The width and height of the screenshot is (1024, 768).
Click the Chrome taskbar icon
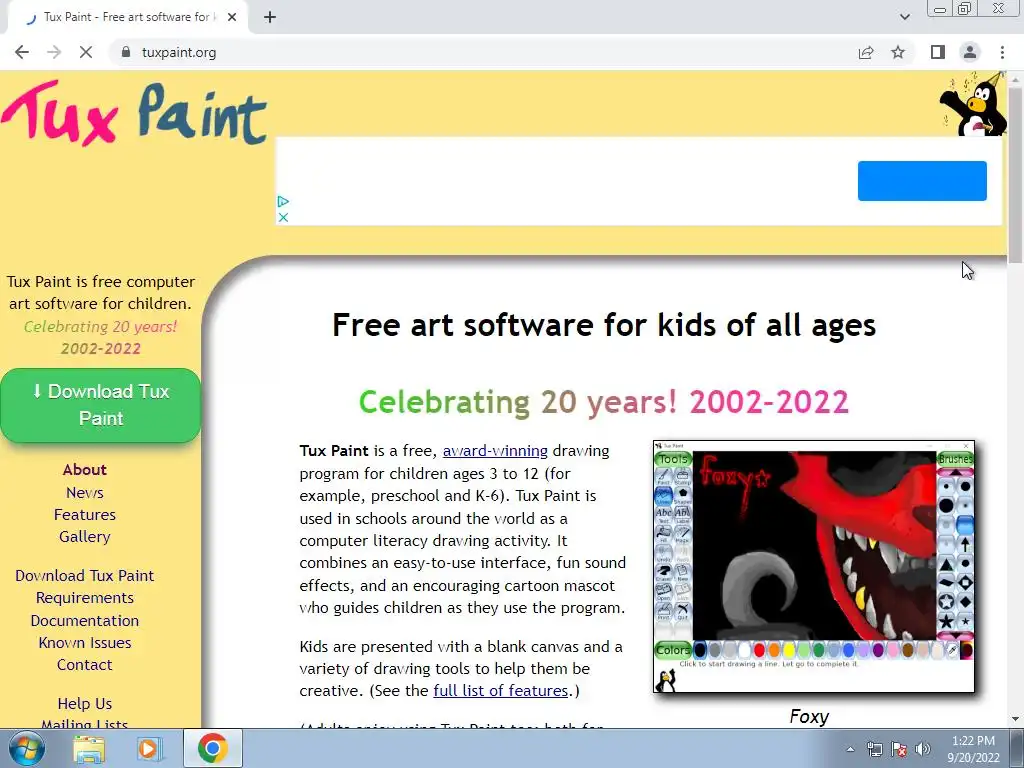pyautogui.click(x=212, y=748)
